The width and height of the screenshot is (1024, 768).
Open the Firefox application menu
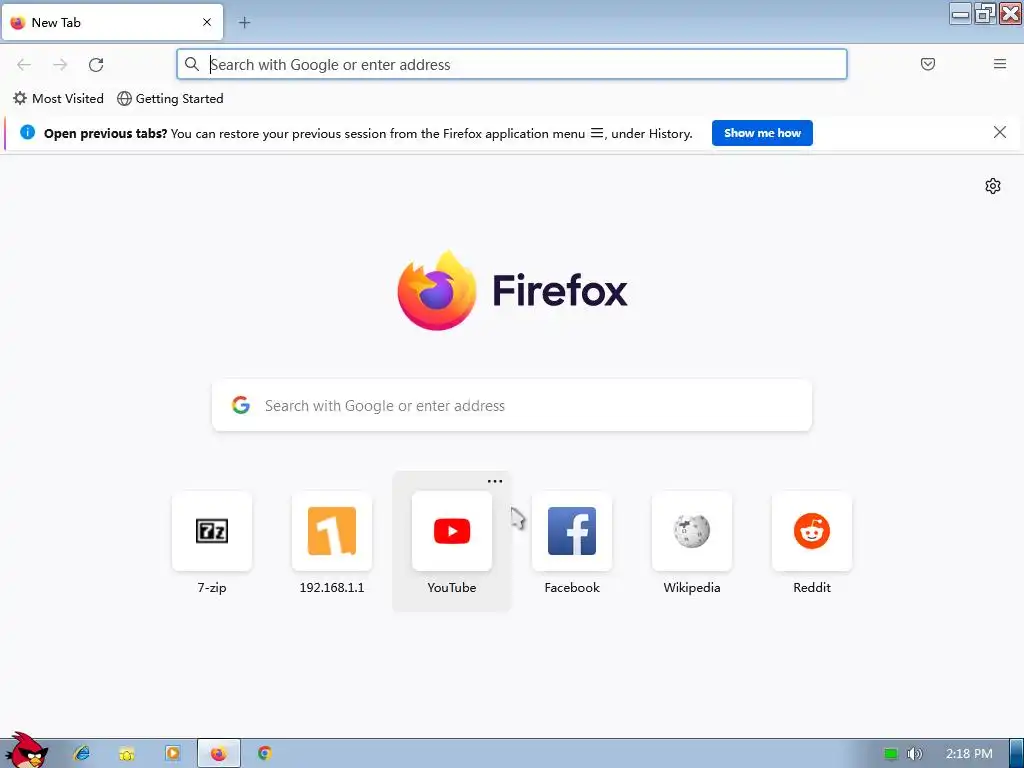point(999,64)
